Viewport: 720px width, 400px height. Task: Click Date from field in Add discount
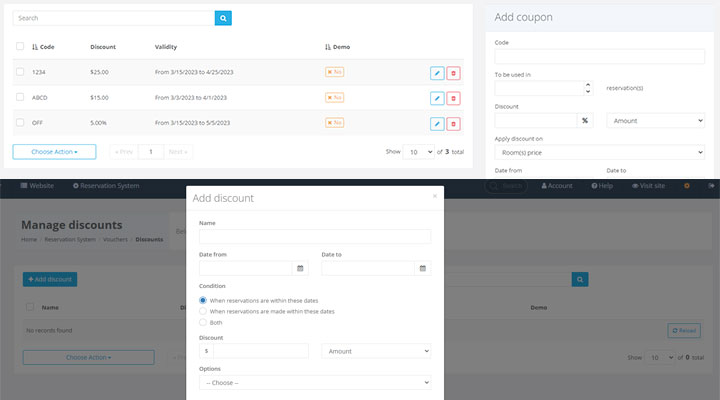(246, 268)
